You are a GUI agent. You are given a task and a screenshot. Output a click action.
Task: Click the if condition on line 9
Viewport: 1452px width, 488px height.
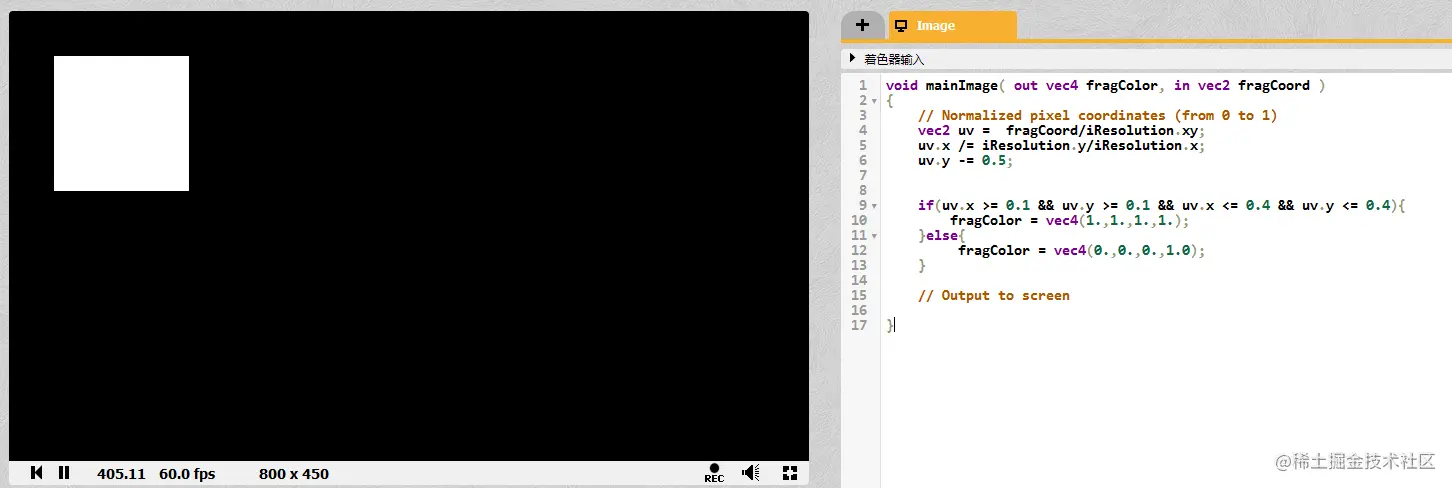click(1162, 205)
